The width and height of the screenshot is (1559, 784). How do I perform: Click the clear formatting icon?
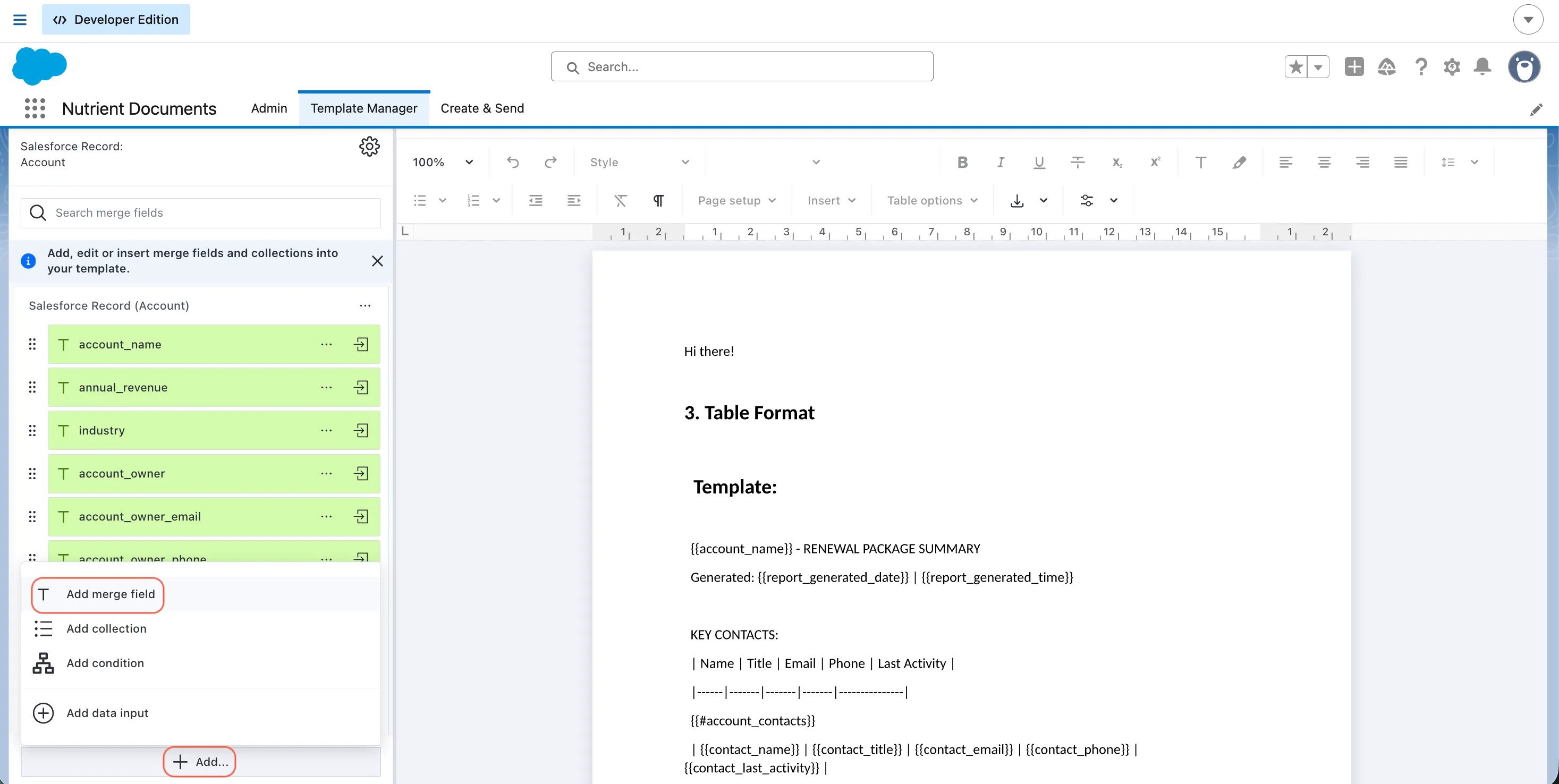pyautogui.click(x=620, y=200)
